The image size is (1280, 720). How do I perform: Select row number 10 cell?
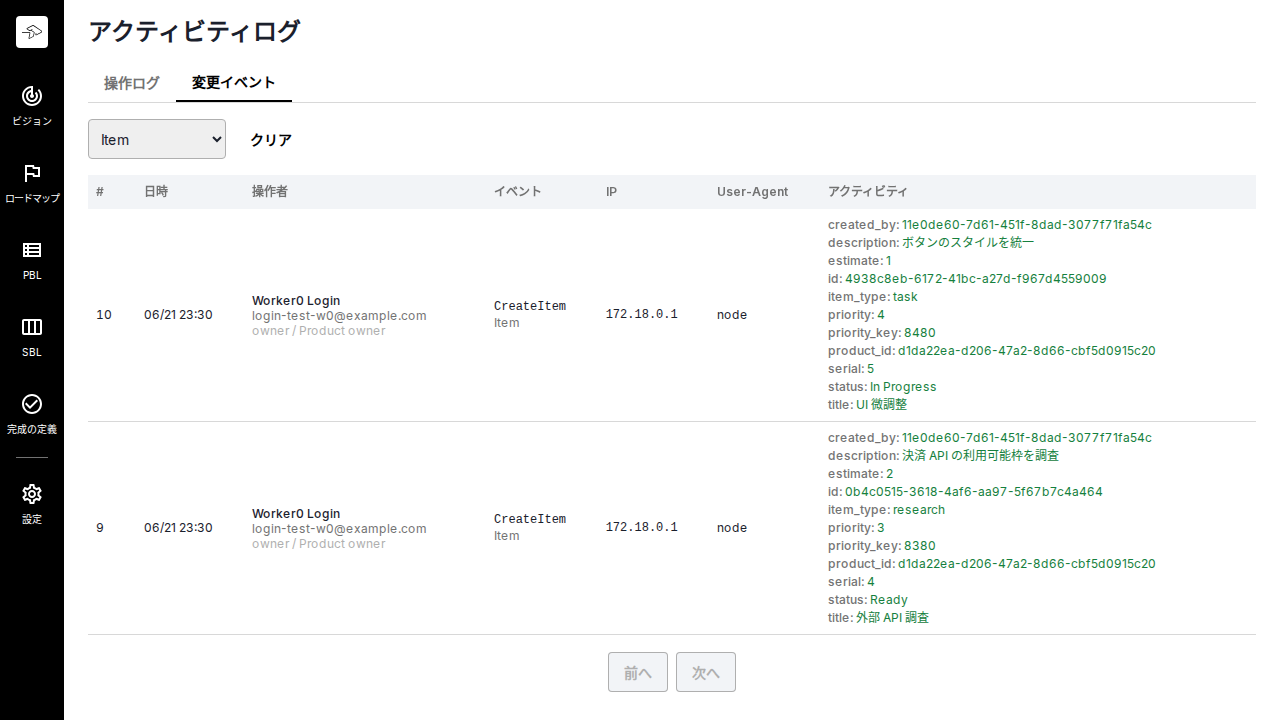[x=104, y=315]
